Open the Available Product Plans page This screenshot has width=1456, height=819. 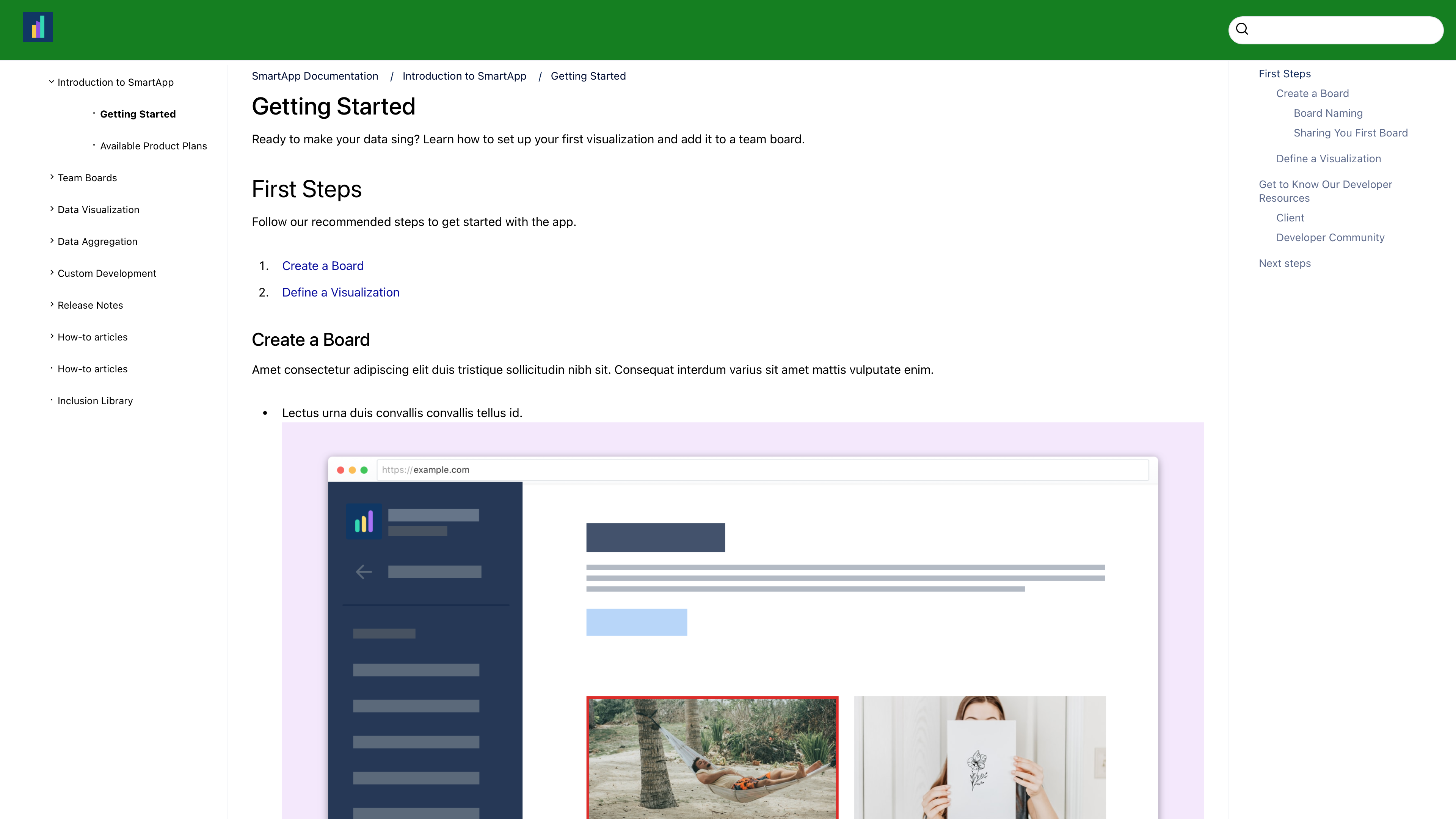pos(154,145)
